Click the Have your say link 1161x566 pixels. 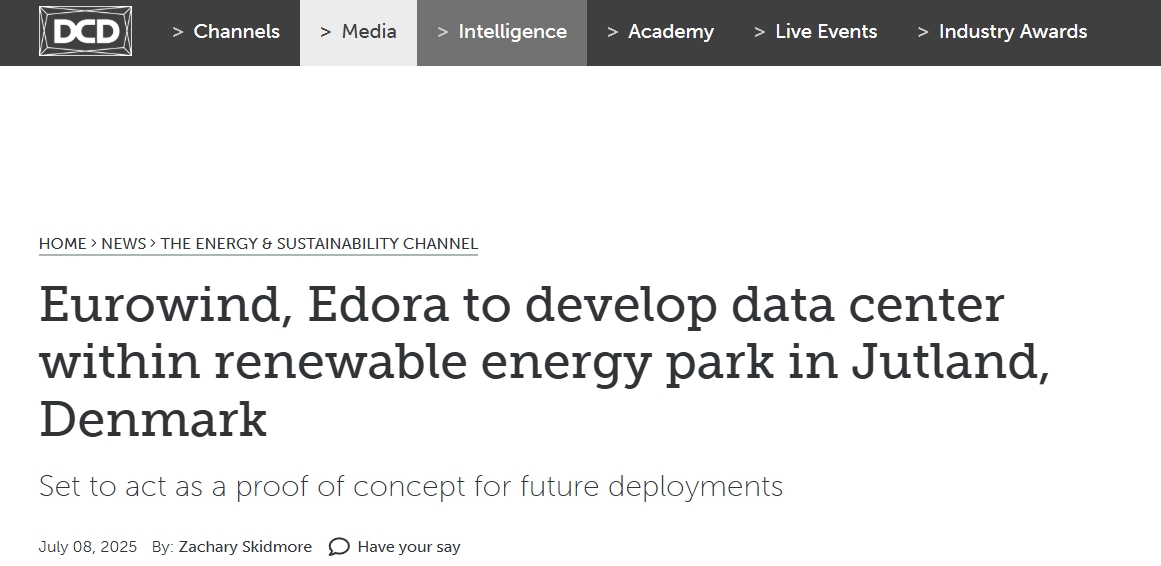409,547
